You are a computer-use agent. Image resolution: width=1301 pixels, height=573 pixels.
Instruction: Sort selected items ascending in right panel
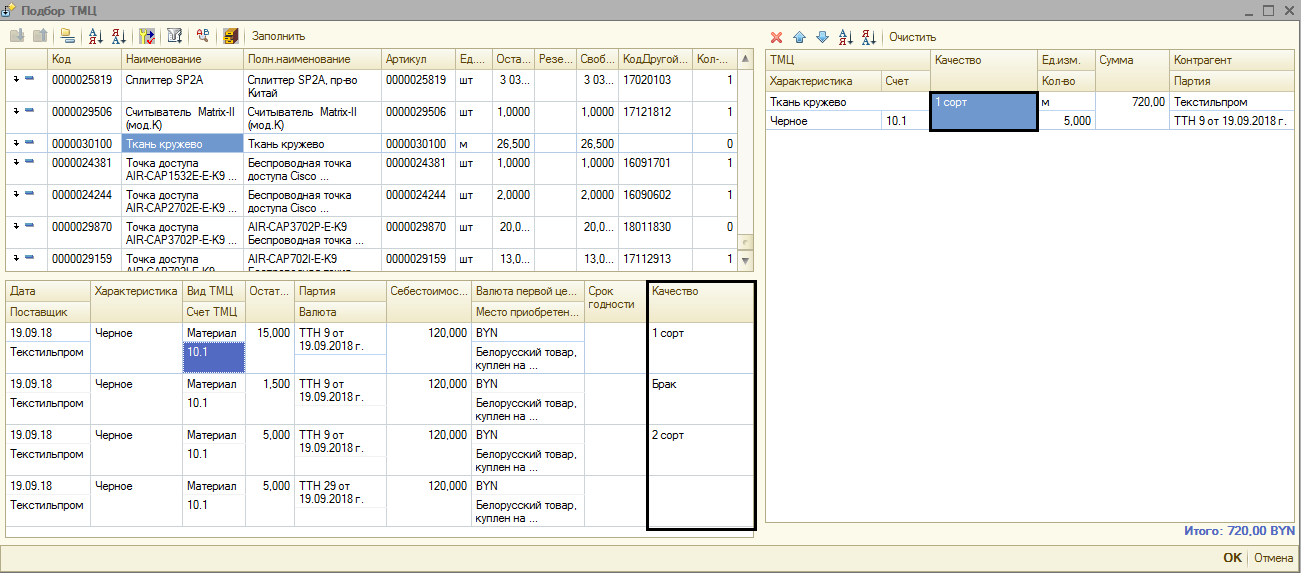[845, 37]
